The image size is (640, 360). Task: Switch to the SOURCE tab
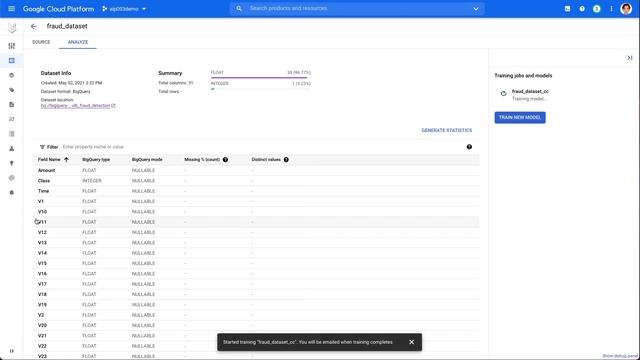tap(41, 42)
